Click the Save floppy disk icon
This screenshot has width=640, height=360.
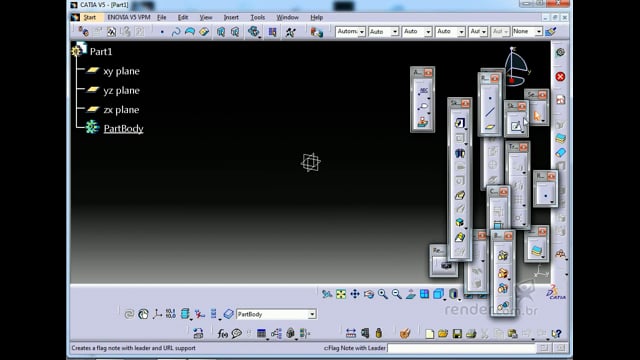click(457, 333)
